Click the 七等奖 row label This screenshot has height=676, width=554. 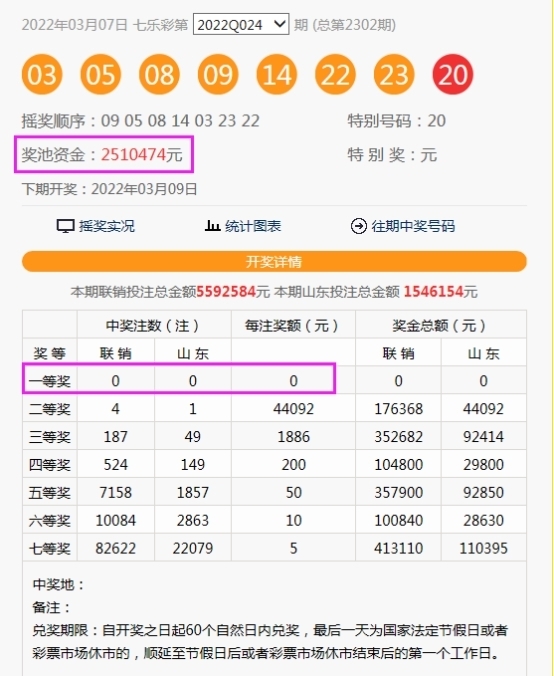[50, 548]
